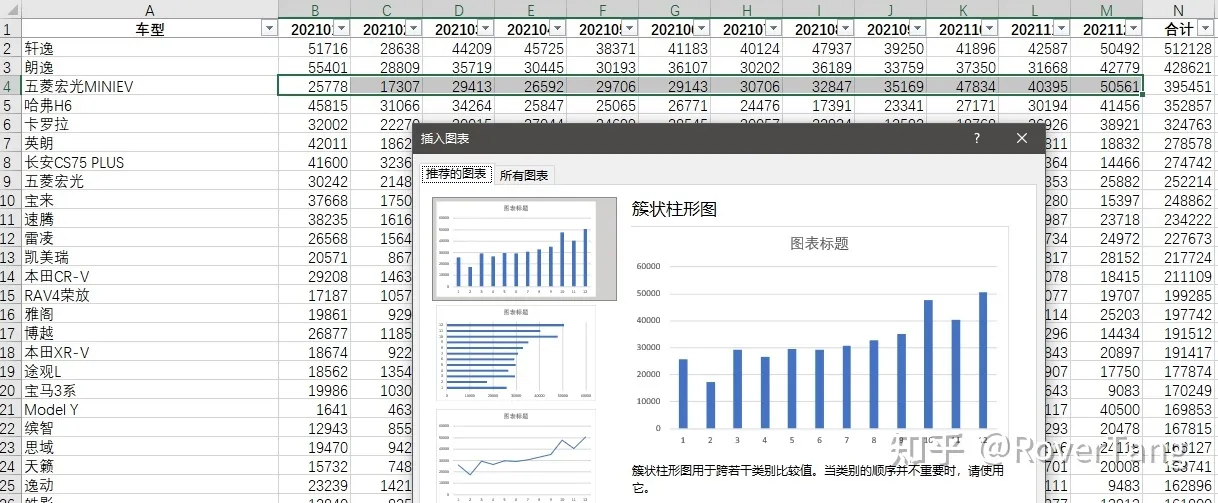The height and width of the screenshot is (503, 1218).
Task: Switch to the 所有图表 tab
Action: point(524,175)
